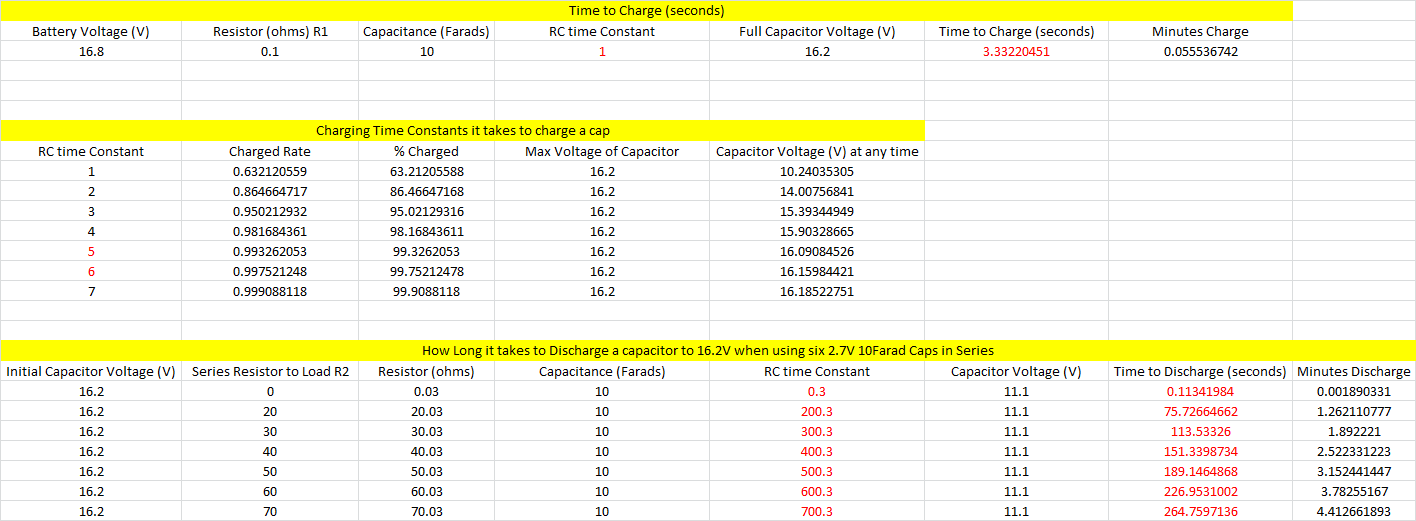Select capacitor voltage 16.18522751
This screenshot has width=1416, height=521.
point(817,291)
